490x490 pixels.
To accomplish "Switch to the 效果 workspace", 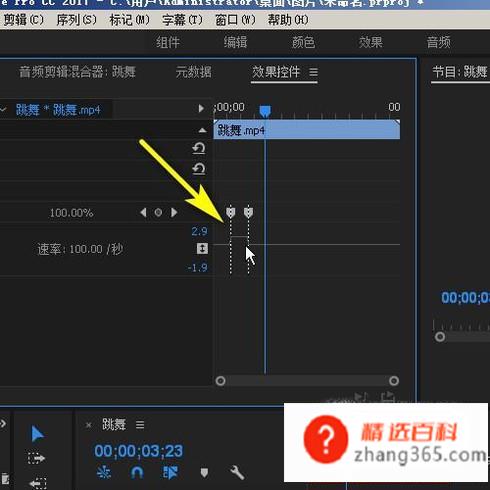I will pyautogui.click(x=370, y=42).
